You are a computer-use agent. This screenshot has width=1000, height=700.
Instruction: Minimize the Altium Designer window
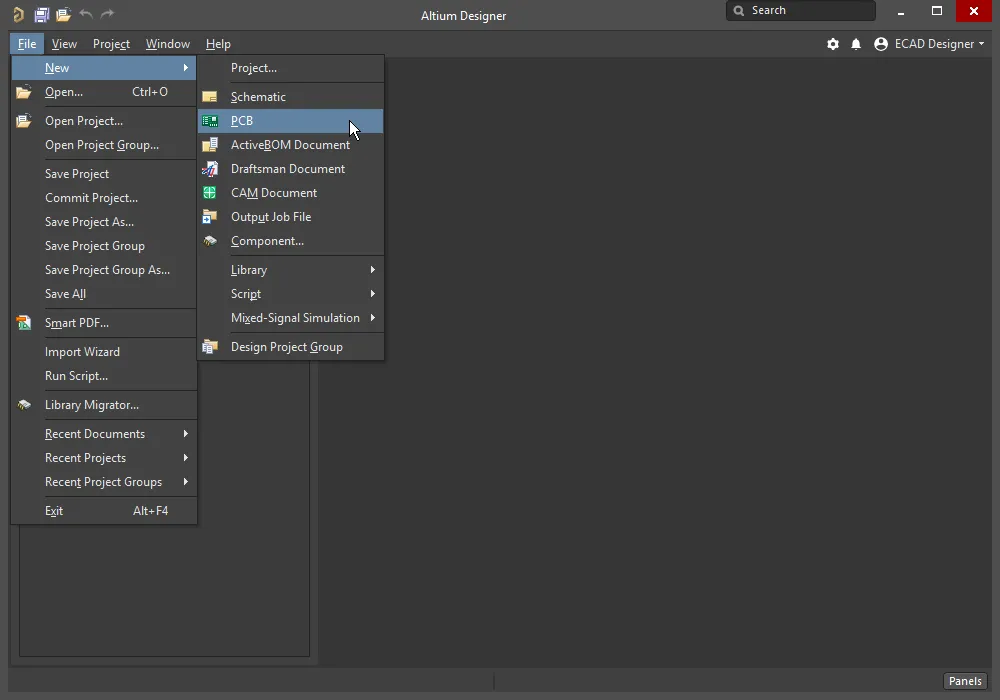[x=901, y=11]
